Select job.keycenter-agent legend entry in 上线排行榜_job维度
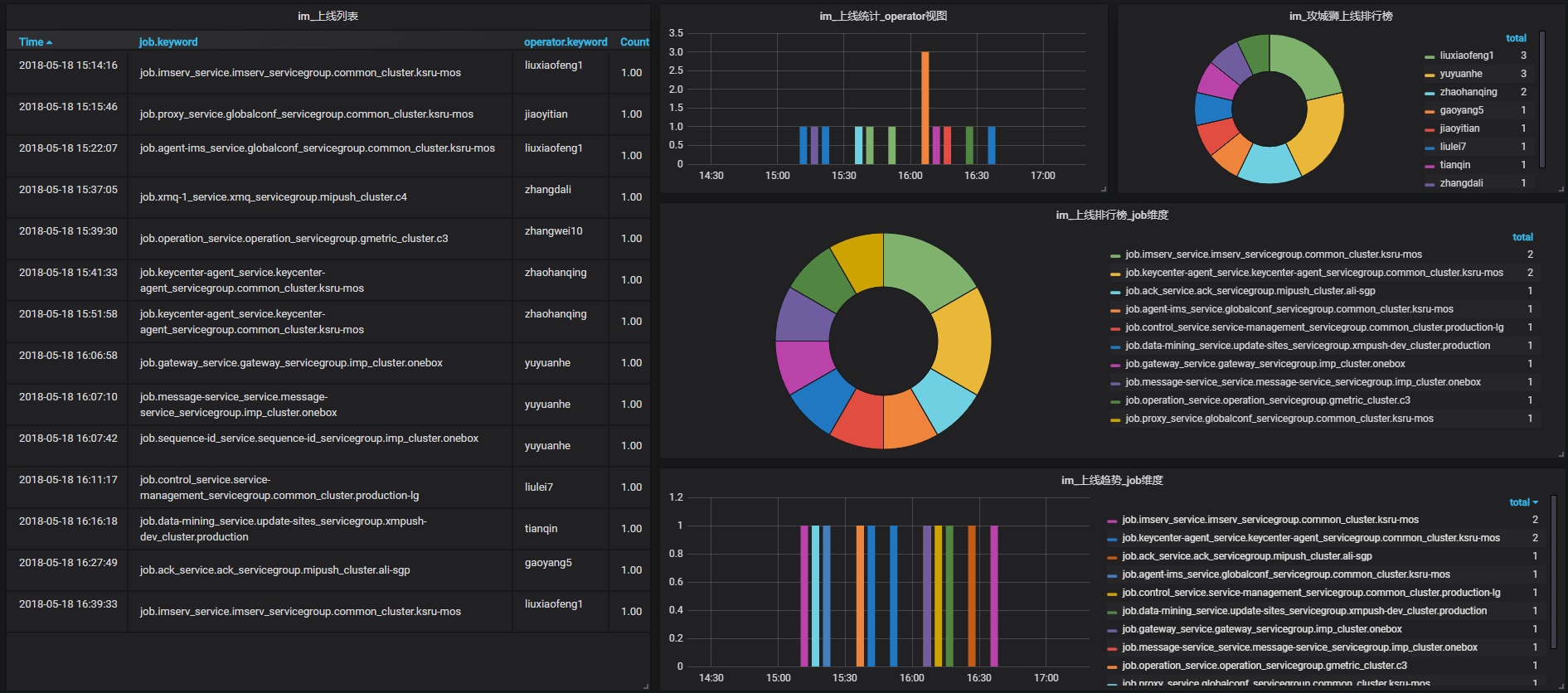1568x693 pixels. (1313, 273)
